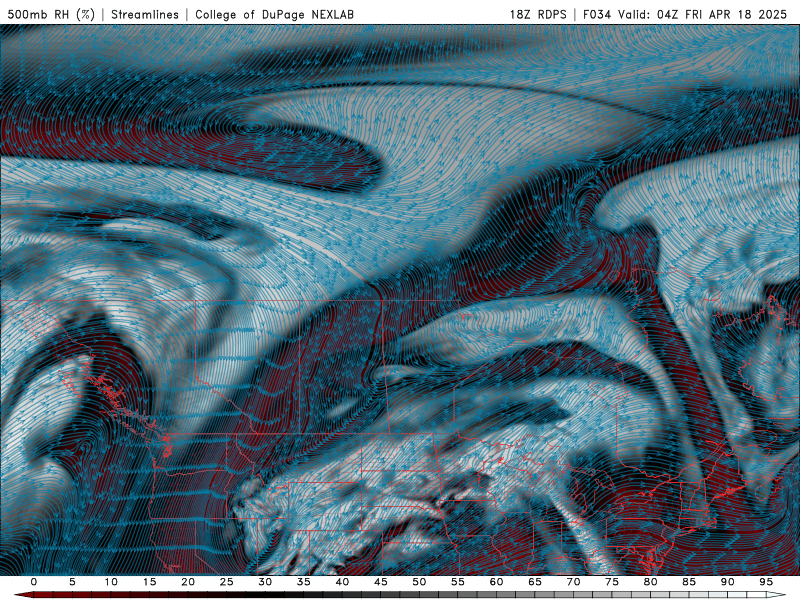Click "College of DuPage NEXLAB" text
This screenshot has height=600, width=800.
pyautogui.click(x=274, y=14)
